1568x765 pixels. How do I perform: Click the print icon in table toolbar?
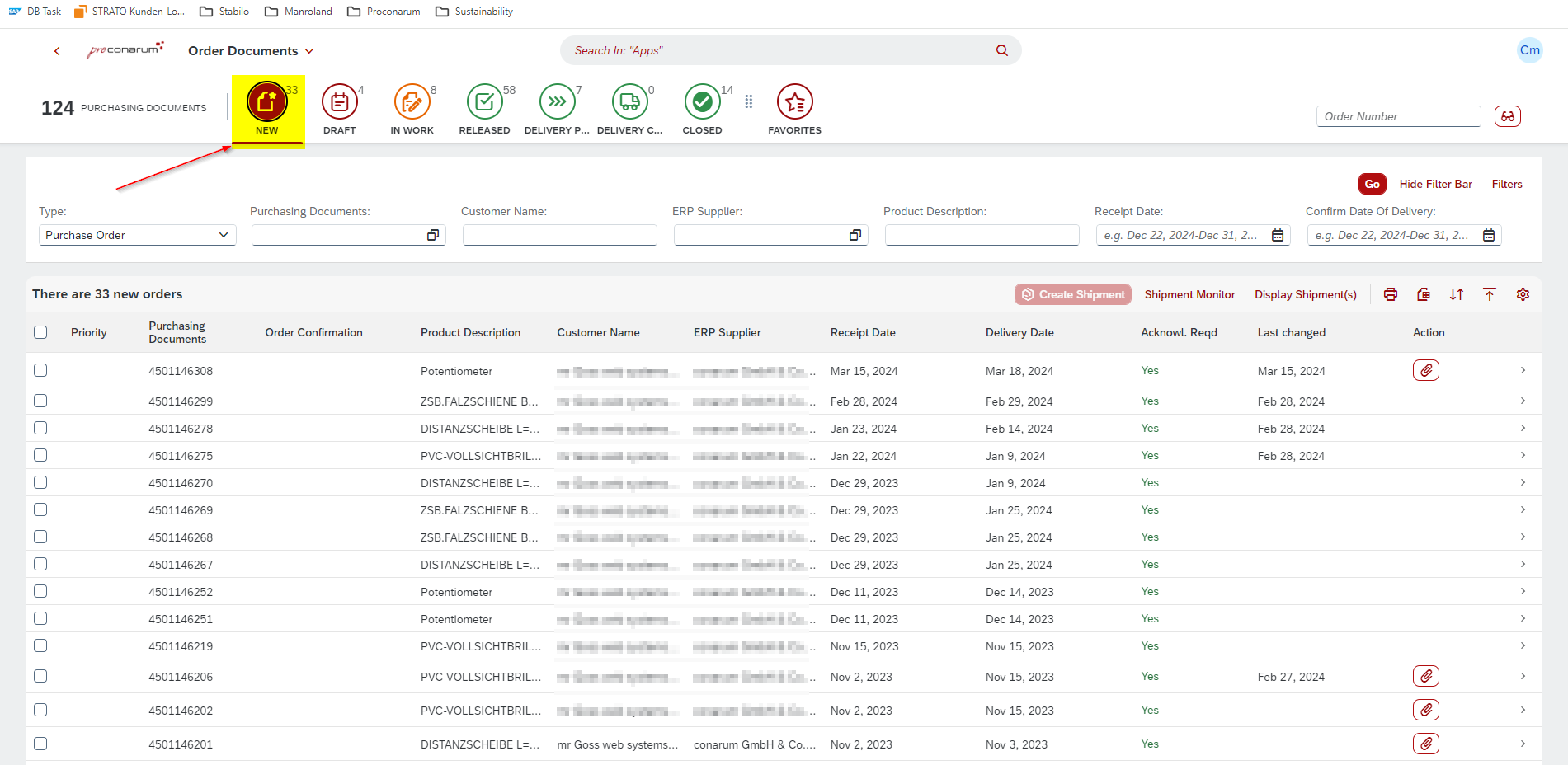pyautogui.click(x=1391, y=294)
